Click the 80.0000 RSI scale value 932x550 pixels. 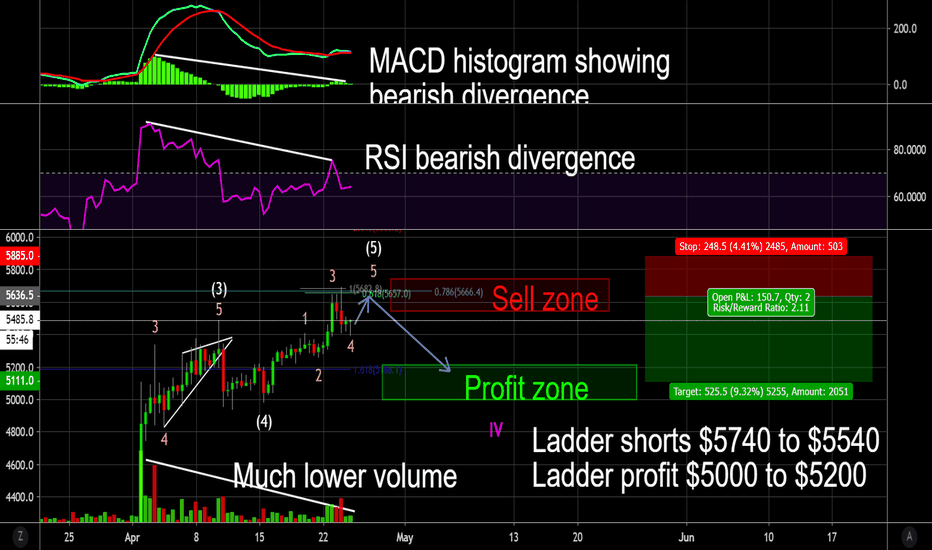[x=909, y=150]
